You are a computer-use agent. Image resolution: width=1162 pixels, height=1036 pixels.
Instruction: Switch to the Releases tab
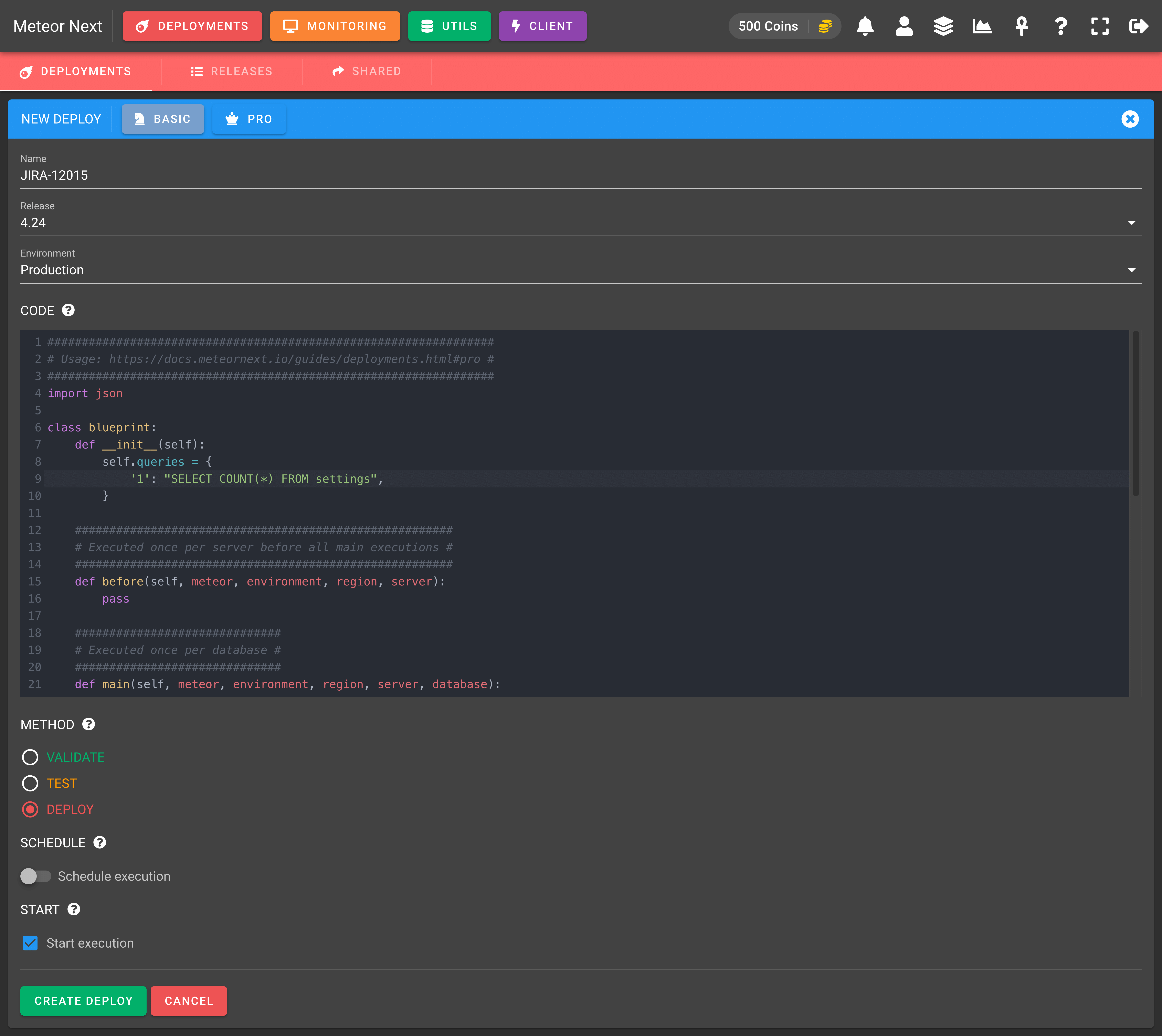[232, 72]
